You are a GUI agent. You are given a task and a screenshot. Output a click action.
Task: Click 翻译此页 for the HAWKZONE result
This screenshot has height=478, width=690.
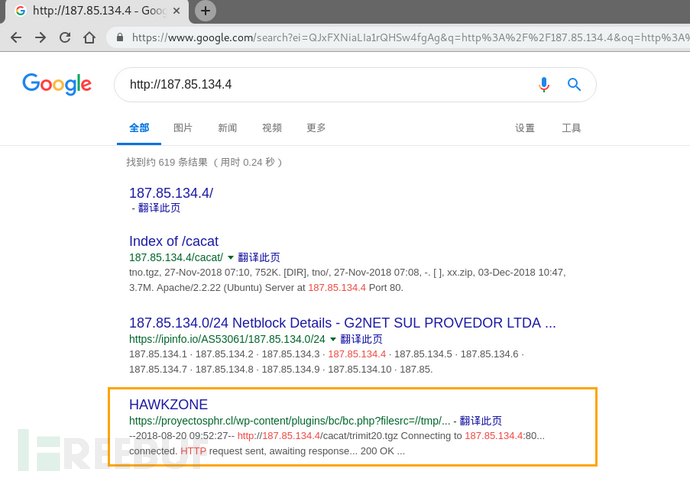(481, 421)
